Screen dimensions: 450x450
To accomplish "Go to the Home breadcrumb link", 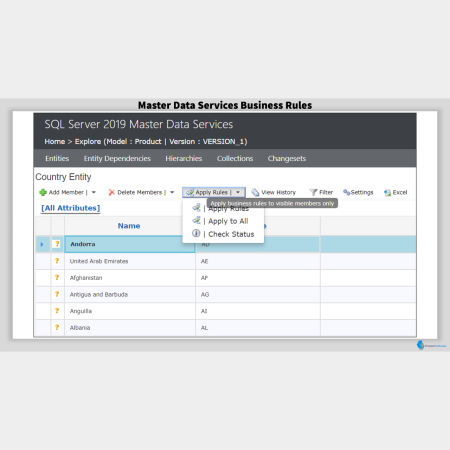I will coord(55,141).
